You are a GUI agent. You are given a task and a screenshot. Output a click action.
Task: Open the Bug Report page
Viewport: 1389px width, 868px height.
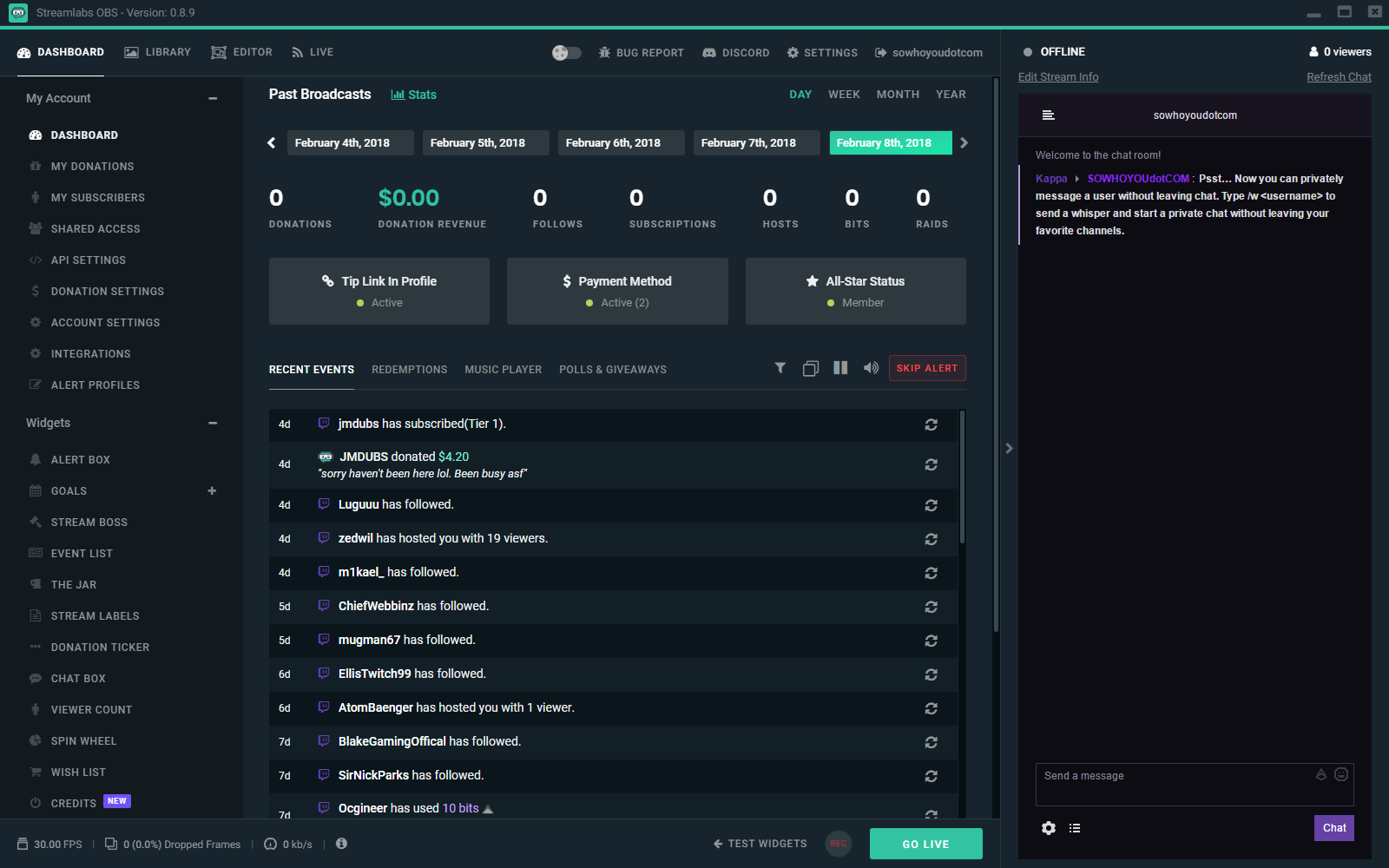click(x=641, y=53)
